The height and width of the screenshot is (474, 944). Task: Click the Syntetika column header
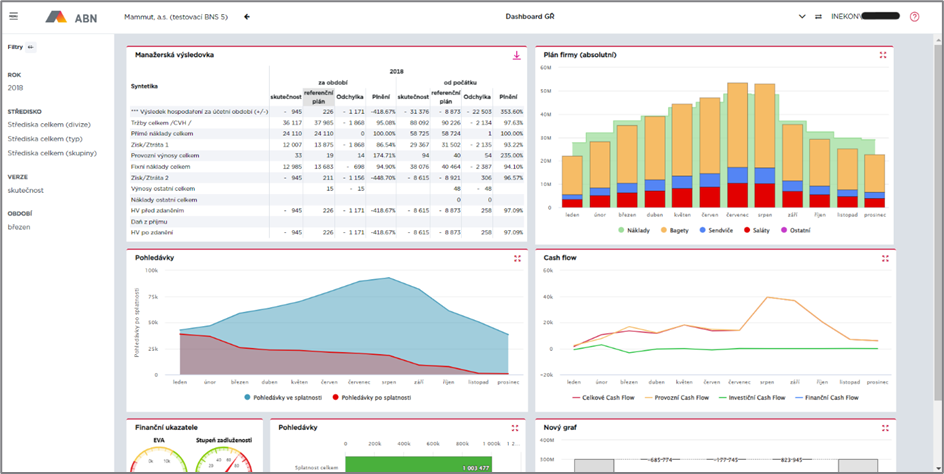(x=144, y=86)
